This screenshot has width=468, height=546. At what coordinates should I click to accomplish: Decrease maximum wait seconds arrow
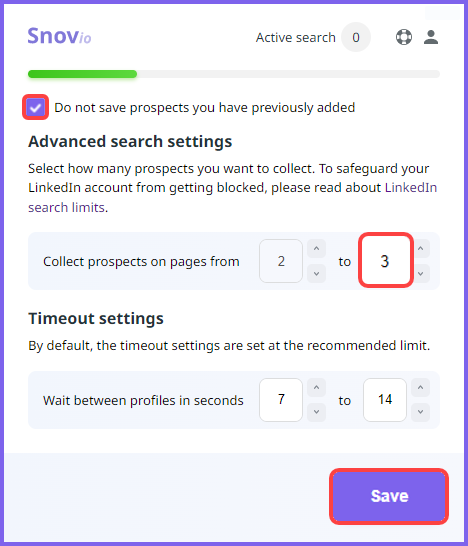420,412
